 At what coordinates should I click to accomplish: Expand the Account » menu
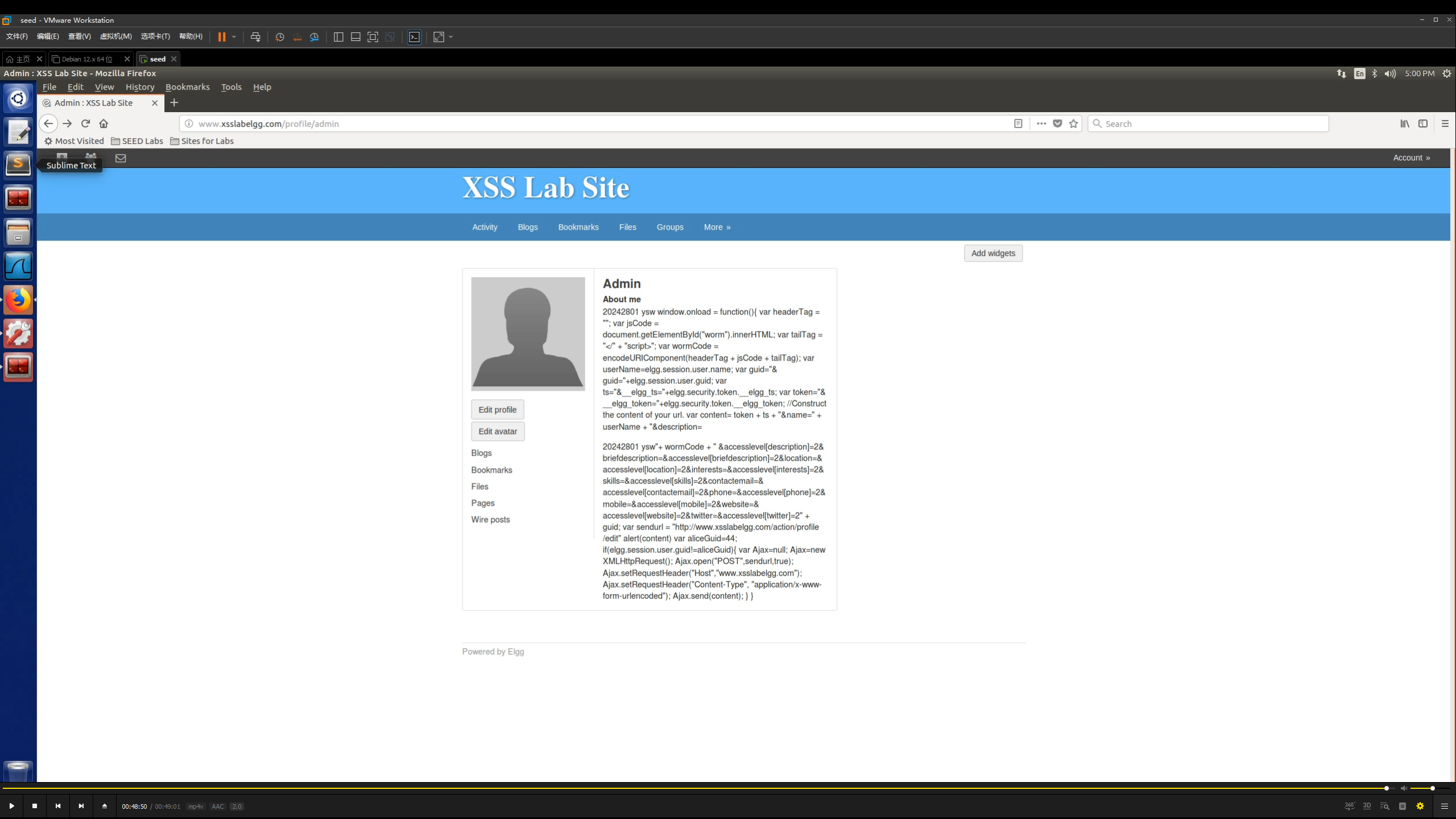[x=1411, y=158]
